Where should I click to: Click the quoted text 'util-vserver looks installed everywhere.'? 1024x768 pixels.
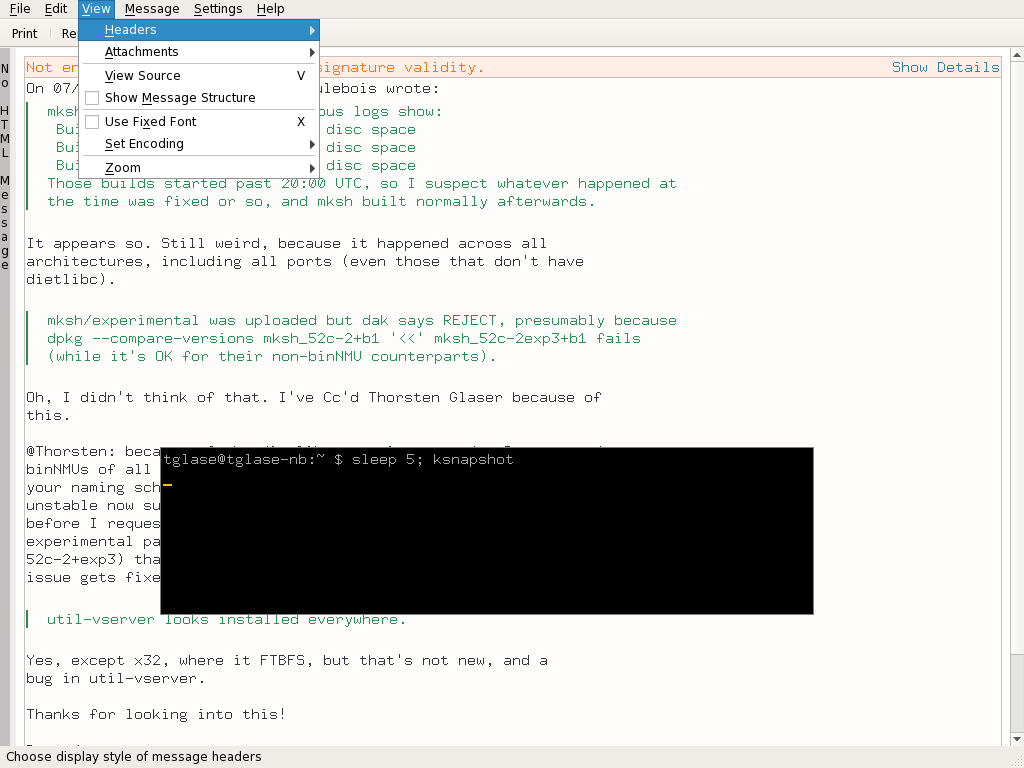pyautogui.click(x=226, y=620)
